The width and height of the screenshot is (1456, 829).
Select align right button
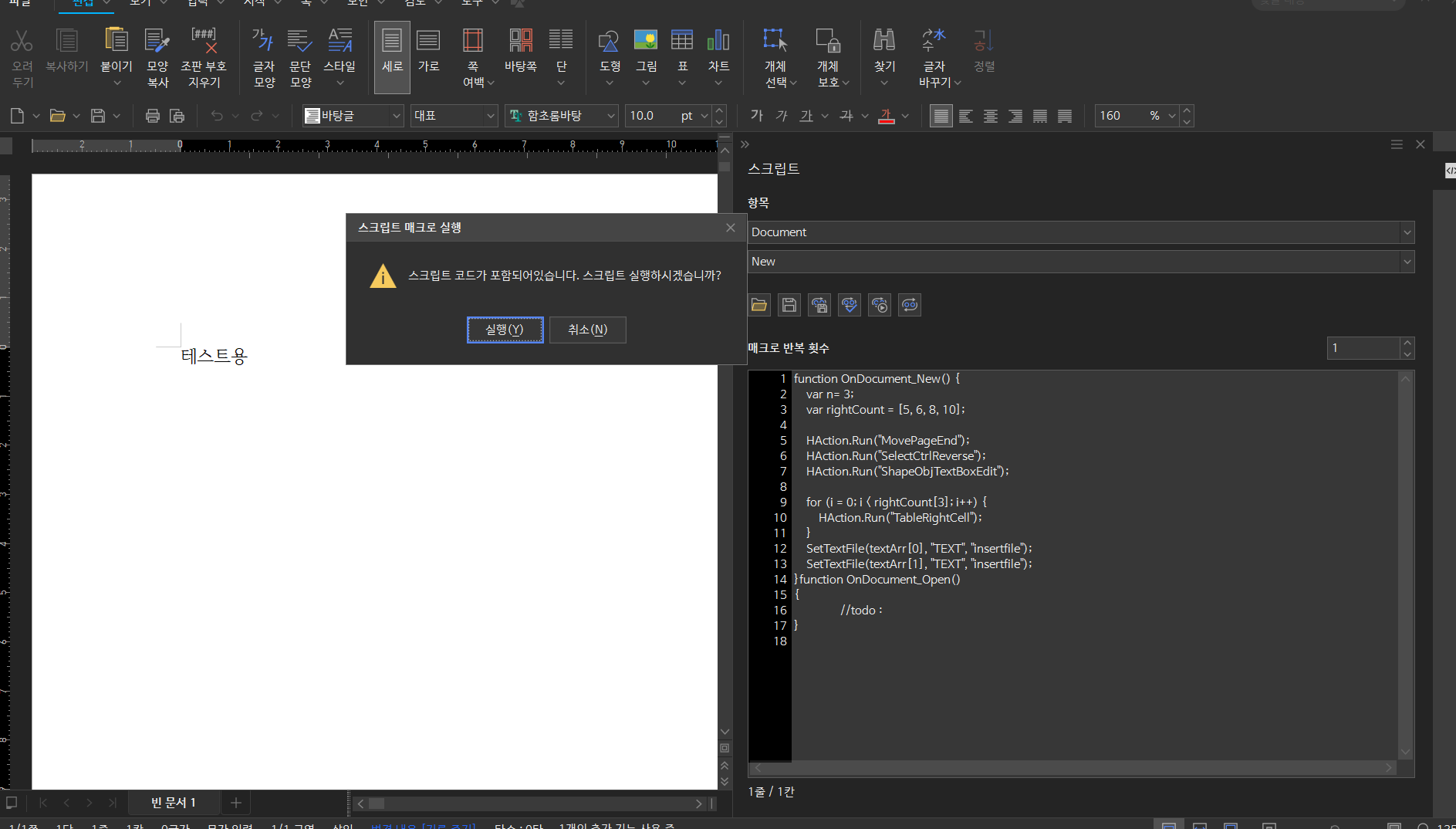click(x=1015, y=116)
